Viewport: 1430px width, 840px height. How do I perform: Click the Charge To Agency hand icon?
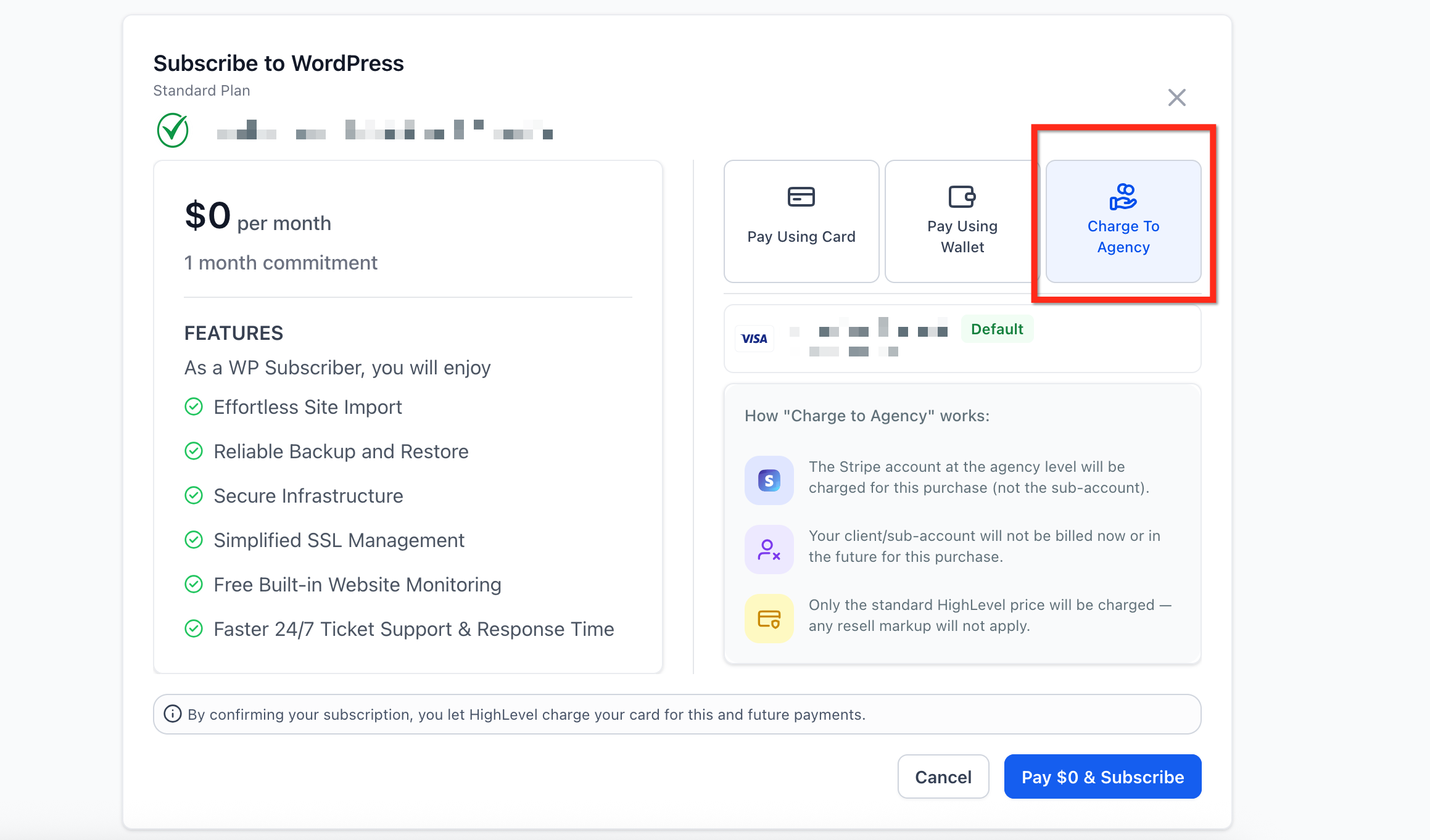[x=1123, y=197]
